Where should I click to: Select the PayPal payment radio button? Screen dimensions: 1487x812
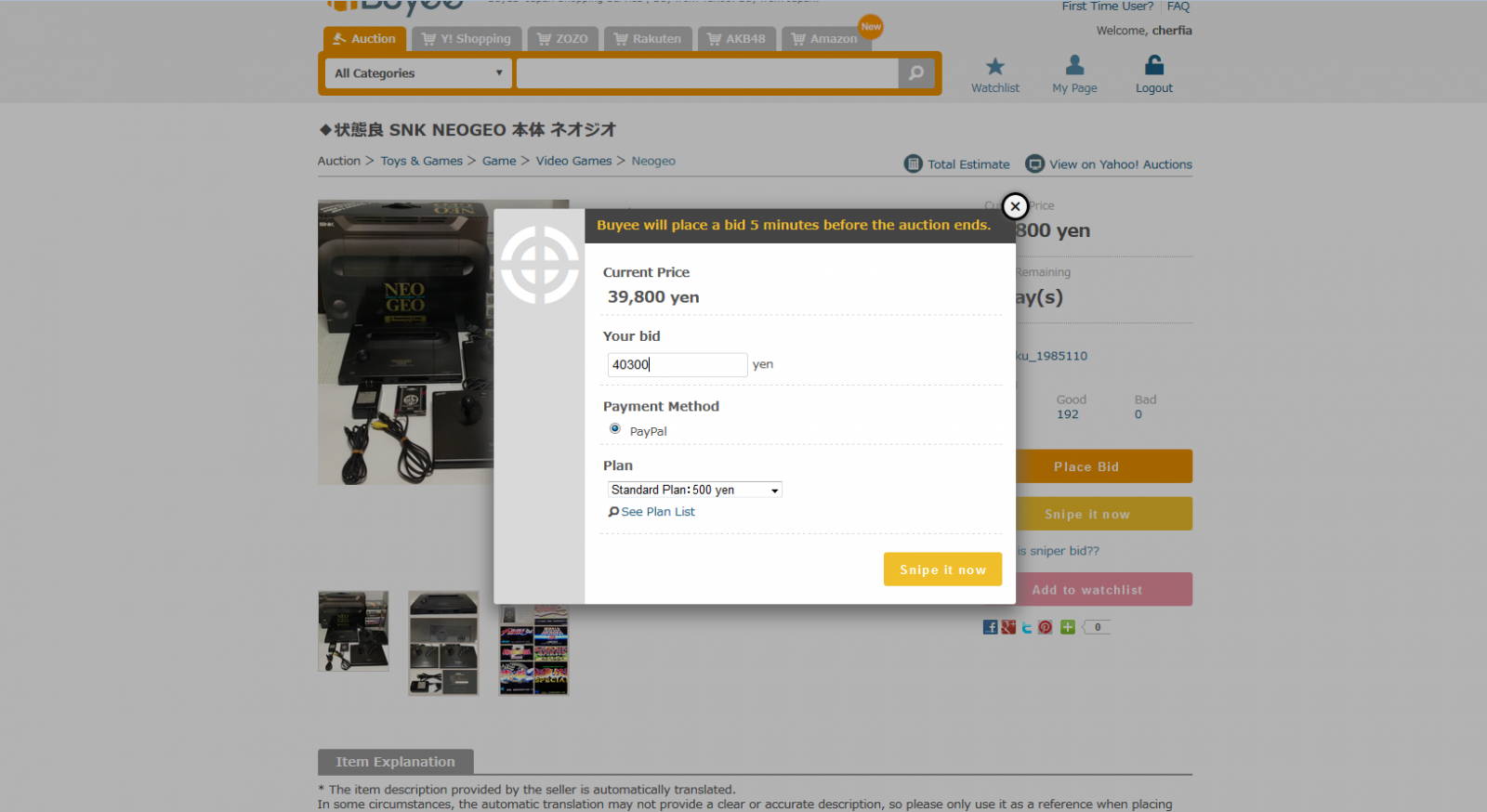pos(615,428)
